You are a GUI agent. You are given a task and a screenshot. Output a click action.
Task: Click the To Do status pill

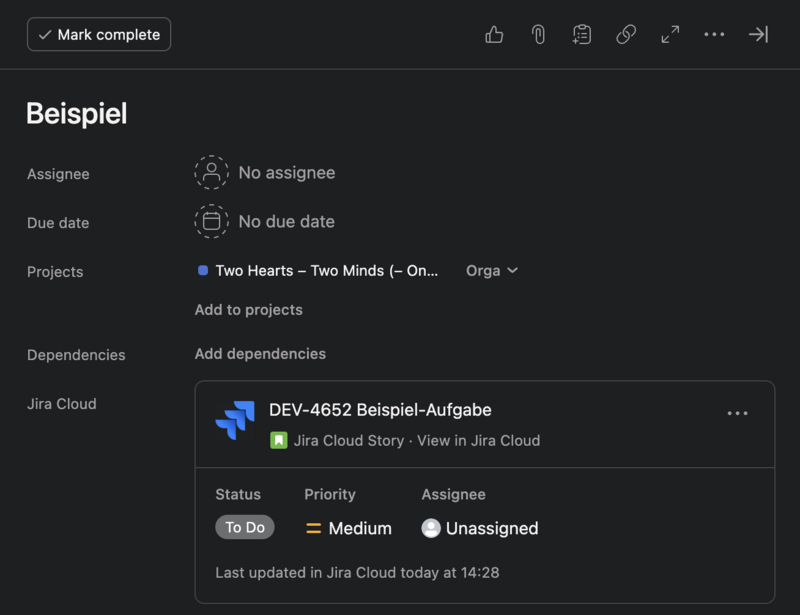(245, 527)
